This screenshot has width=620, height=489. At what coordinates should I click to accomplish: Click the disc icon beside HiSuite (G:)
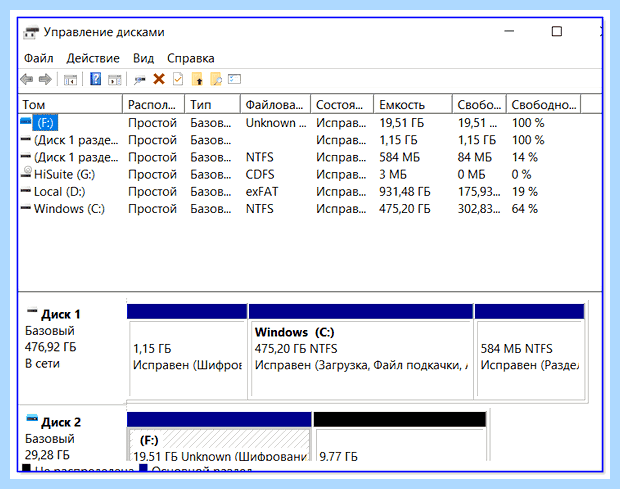click(26, 172)
